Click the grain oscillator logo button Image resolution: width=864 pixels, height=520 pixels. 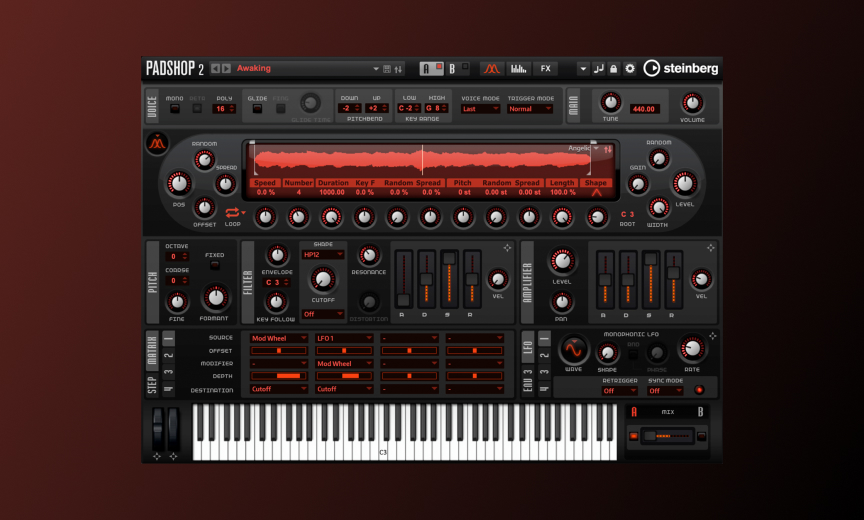point(157,144)
